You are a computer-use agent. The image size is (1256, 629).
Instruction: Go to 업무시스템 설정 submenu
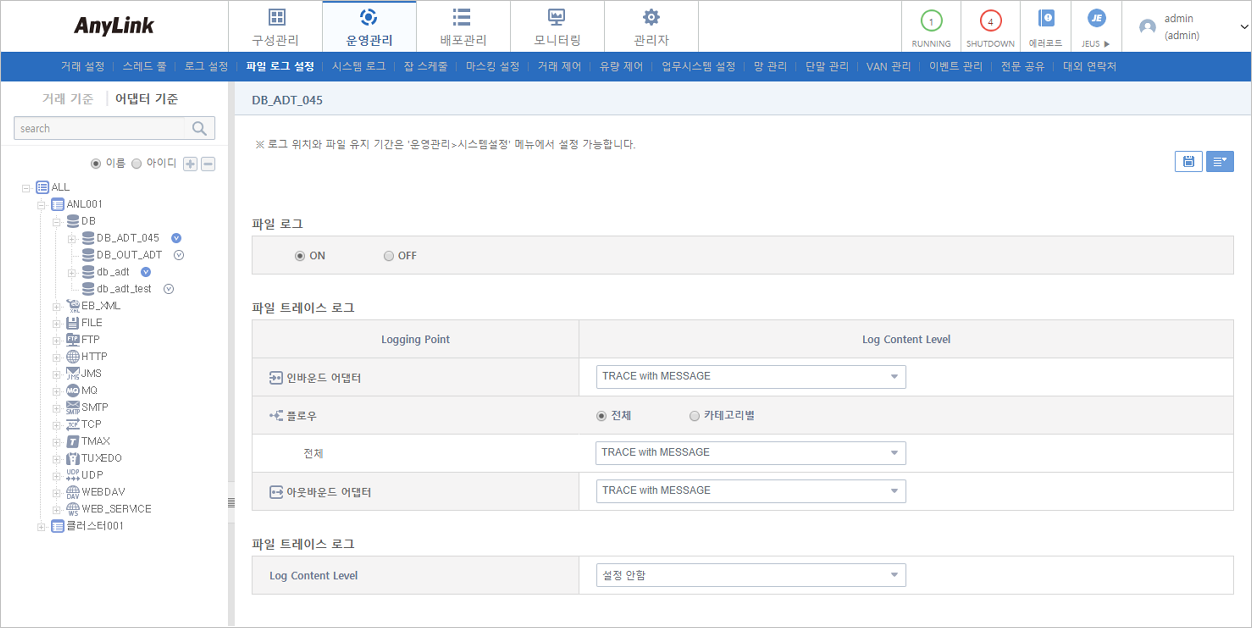[x=698, y=67]
